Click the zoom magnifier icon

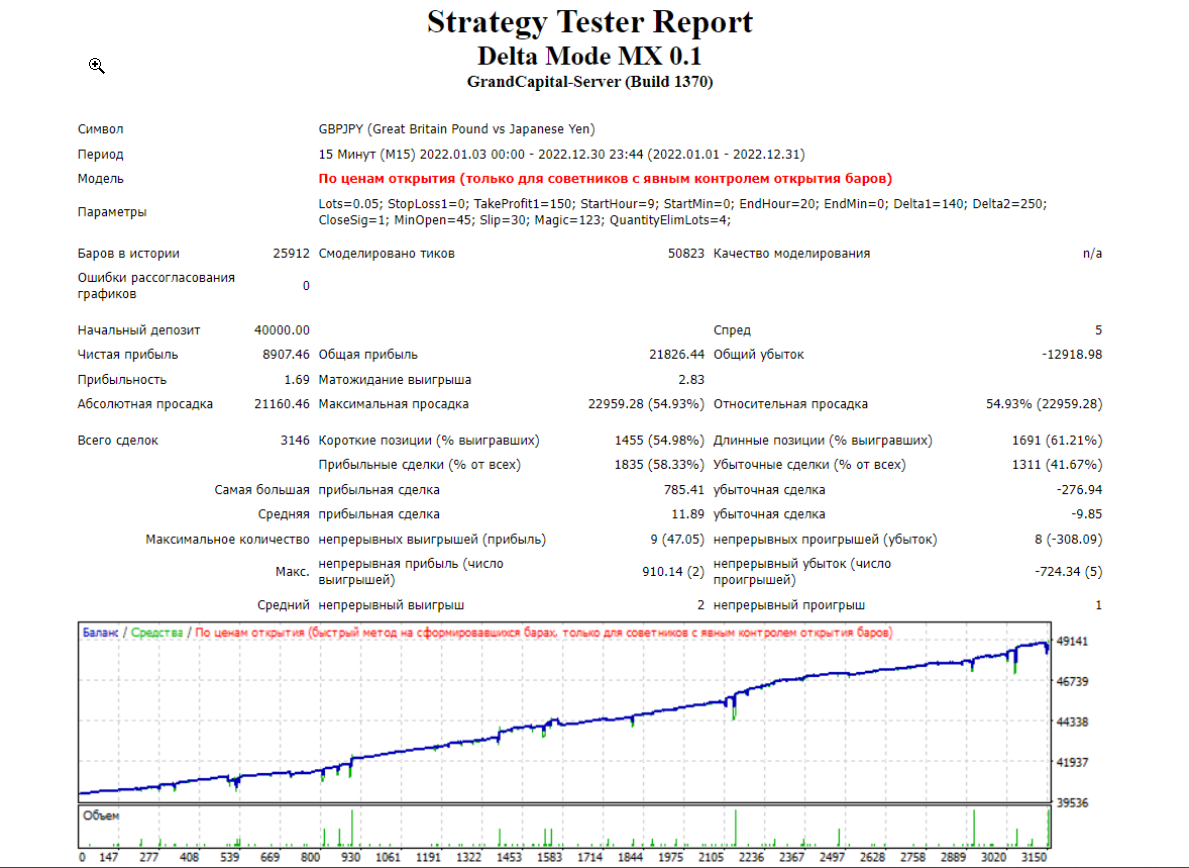tap(96, 66)
